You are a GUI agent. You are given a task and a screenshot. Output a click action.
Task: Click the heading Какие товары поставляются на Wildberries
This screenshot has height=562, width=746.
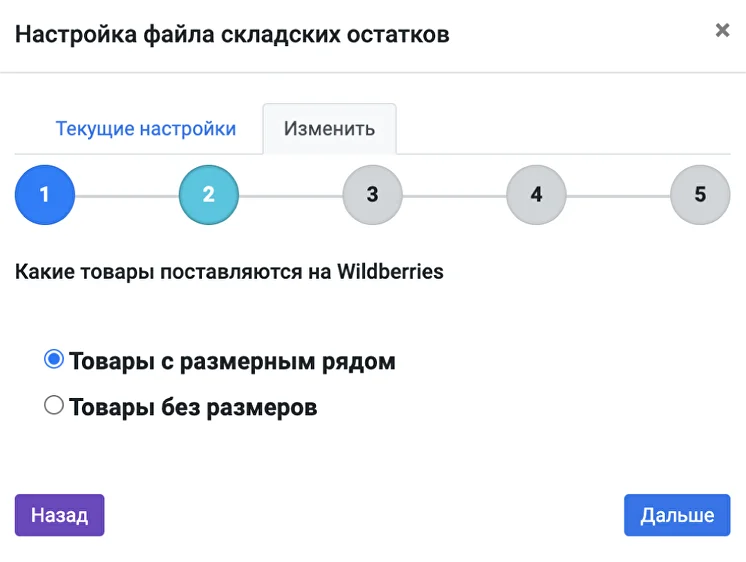pos(229,272)
